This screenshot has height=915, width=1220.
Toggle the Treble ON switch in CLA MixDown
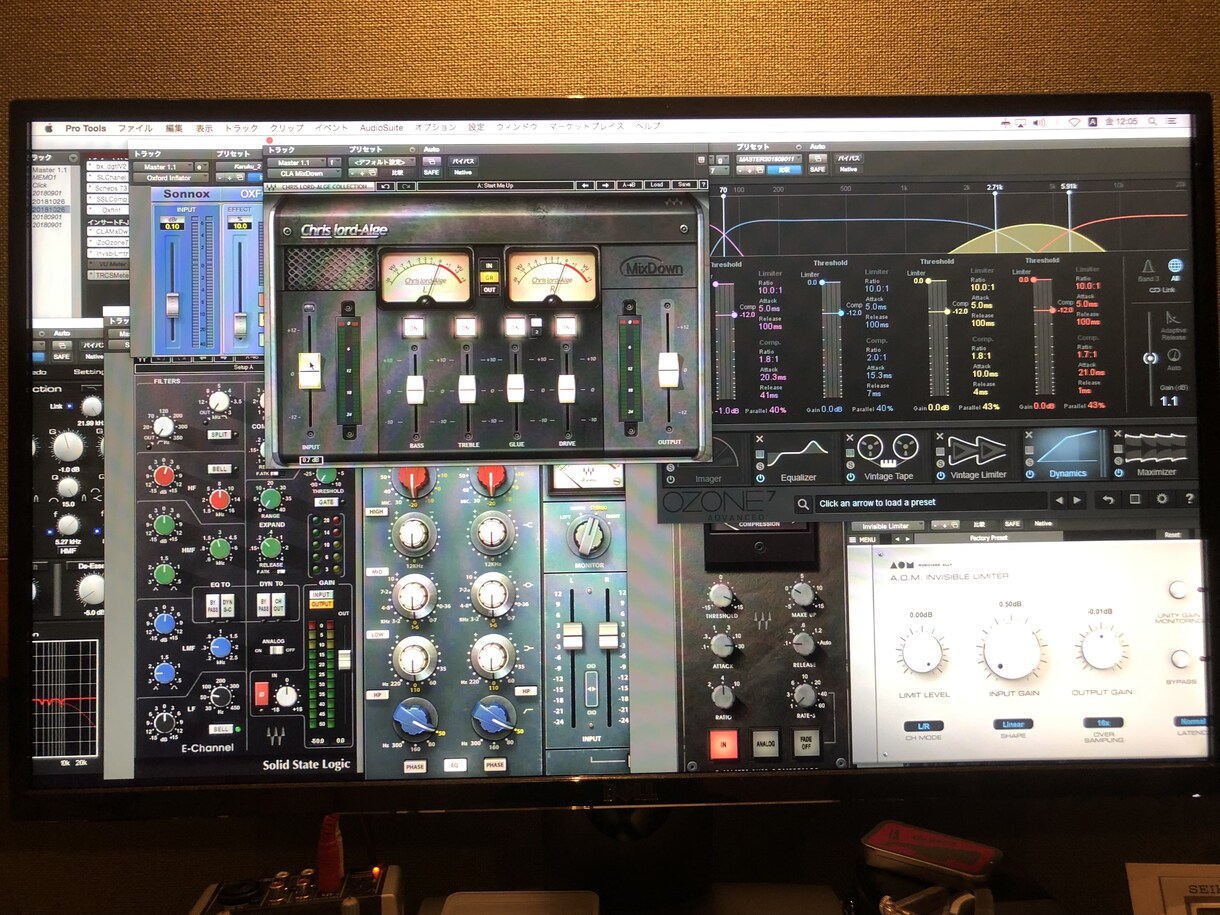(464, 326)
